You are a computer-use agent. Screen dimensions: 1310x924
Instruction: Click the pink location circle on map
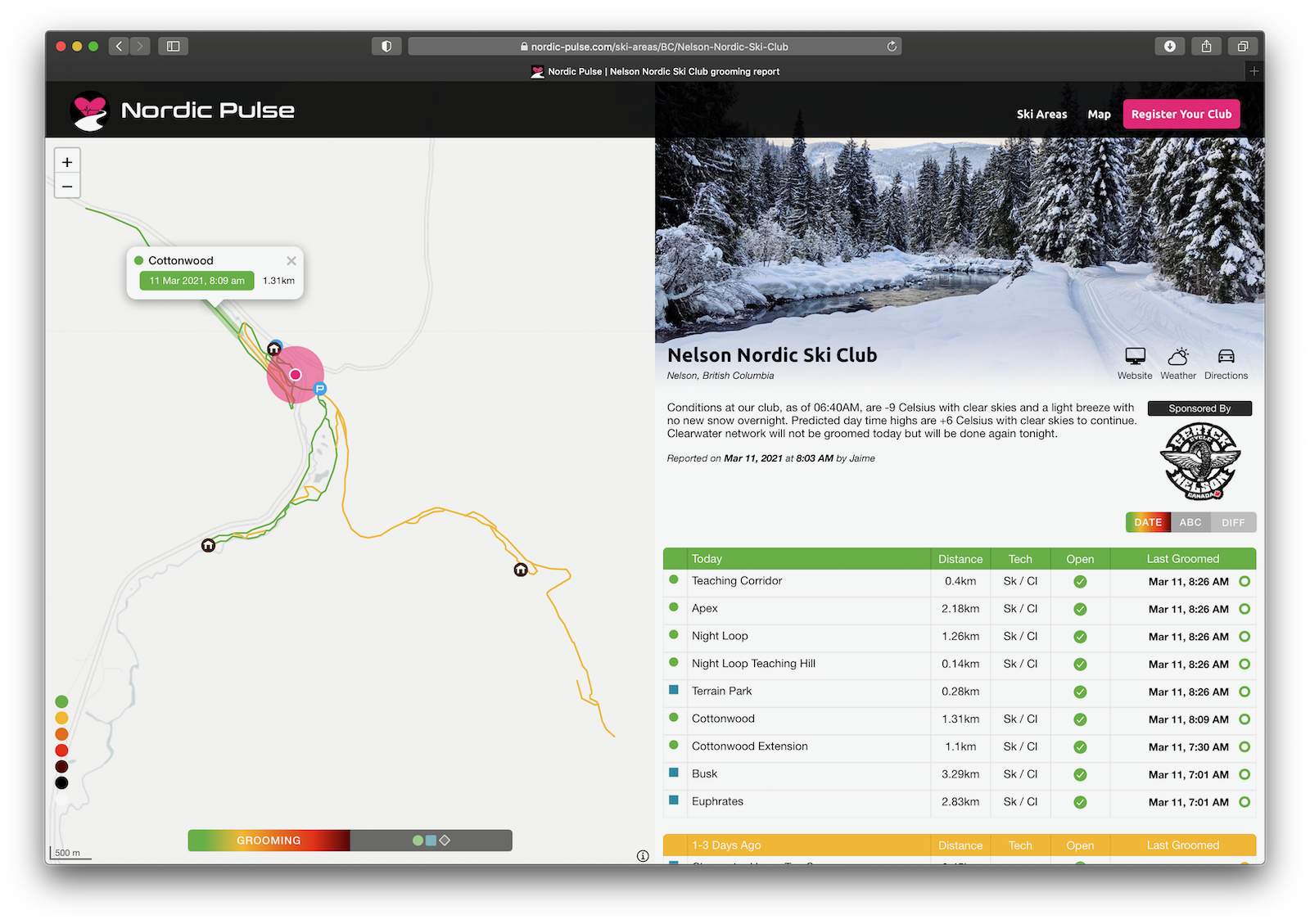click(296, 375)
